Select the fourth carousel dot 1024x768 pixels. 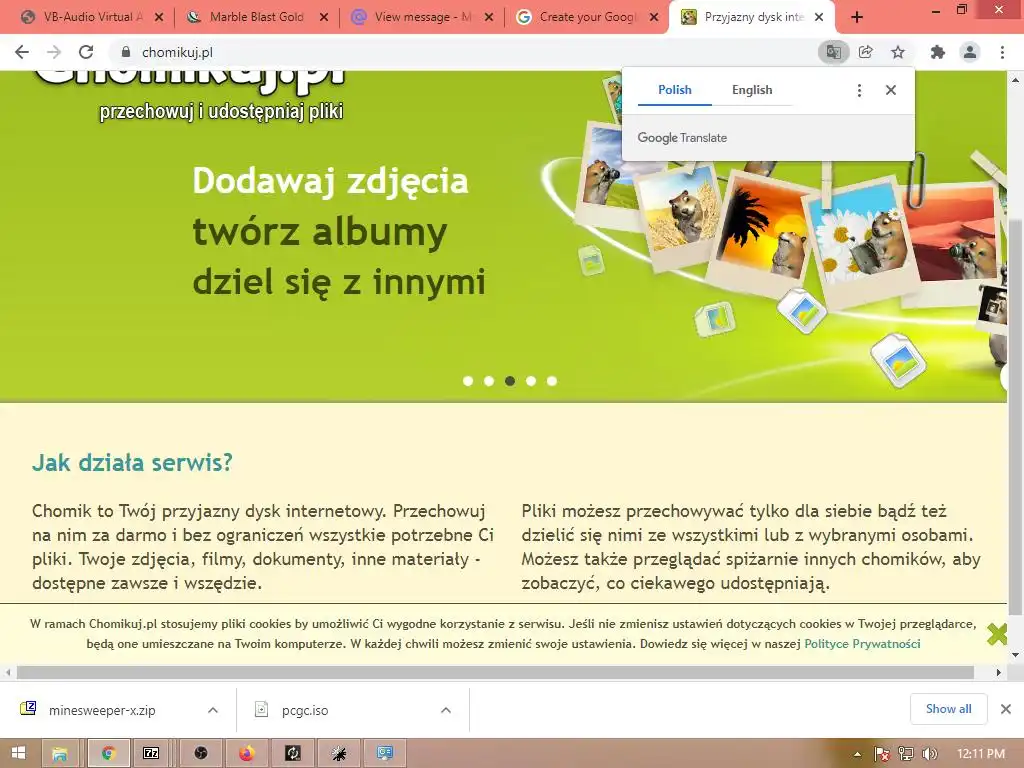[x=531, y=381]
